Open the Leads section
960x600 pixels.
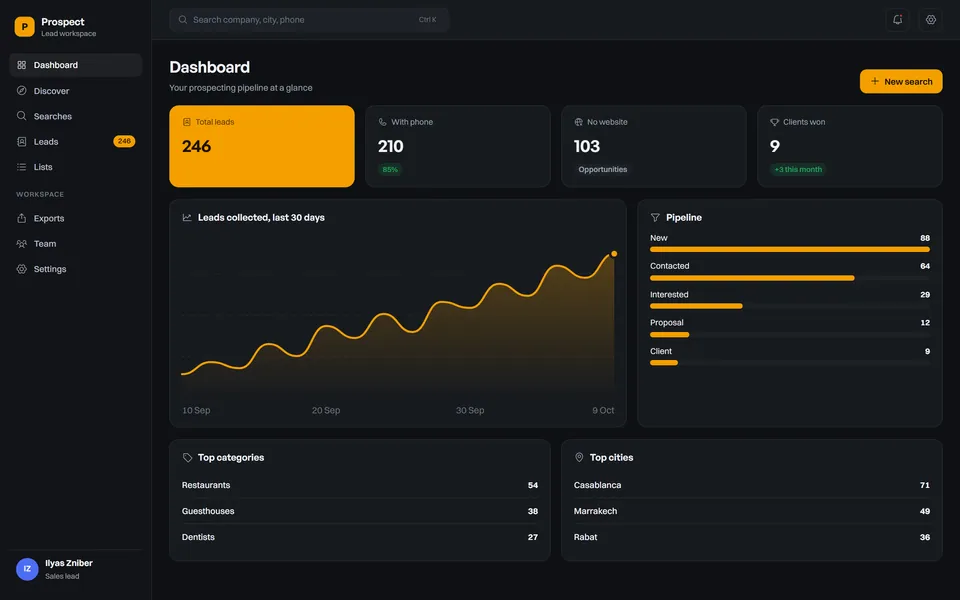(76, 141)
